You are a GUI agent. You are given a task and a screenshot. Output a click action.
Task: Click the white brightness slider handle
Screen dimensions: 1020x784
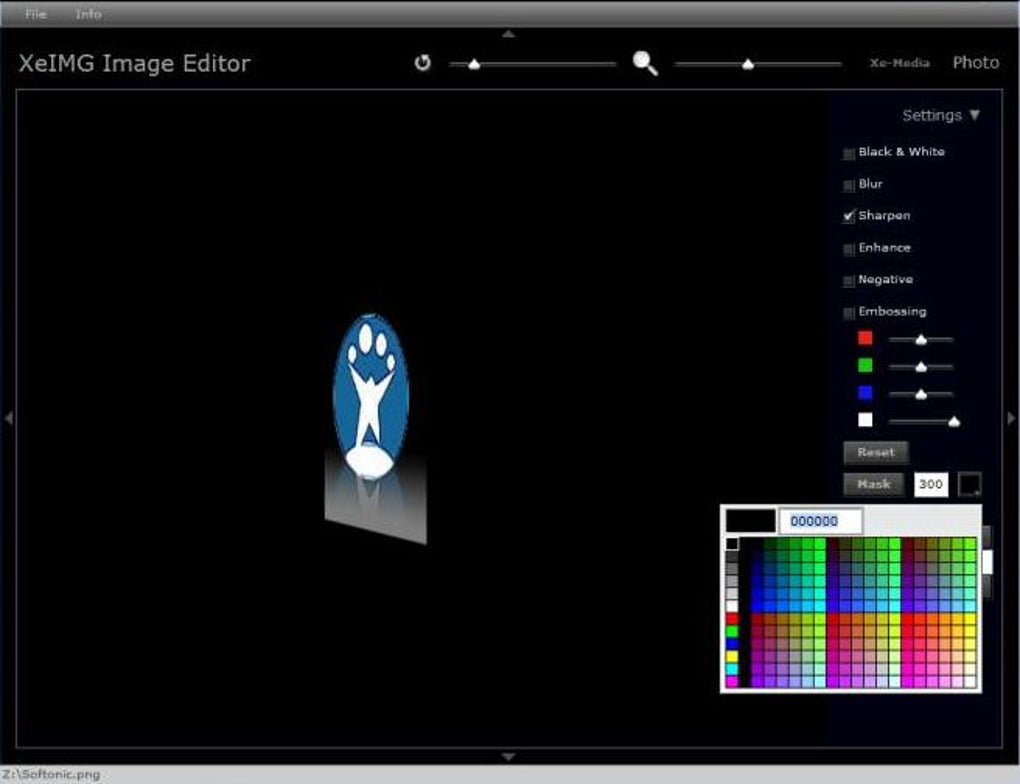point(954,422)
